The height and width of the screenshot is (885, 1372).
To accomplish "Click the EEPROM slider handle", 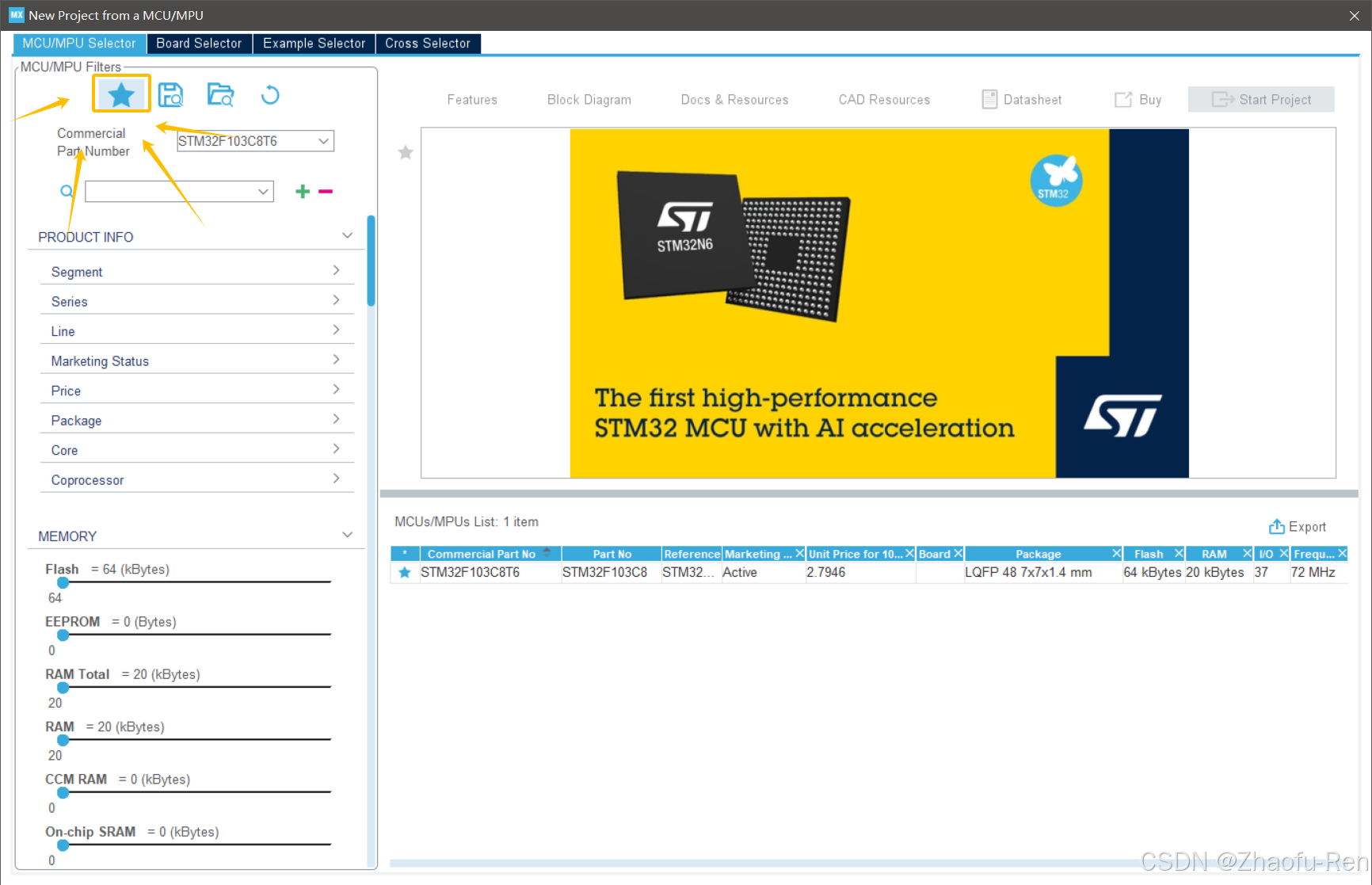I will 63,635.
